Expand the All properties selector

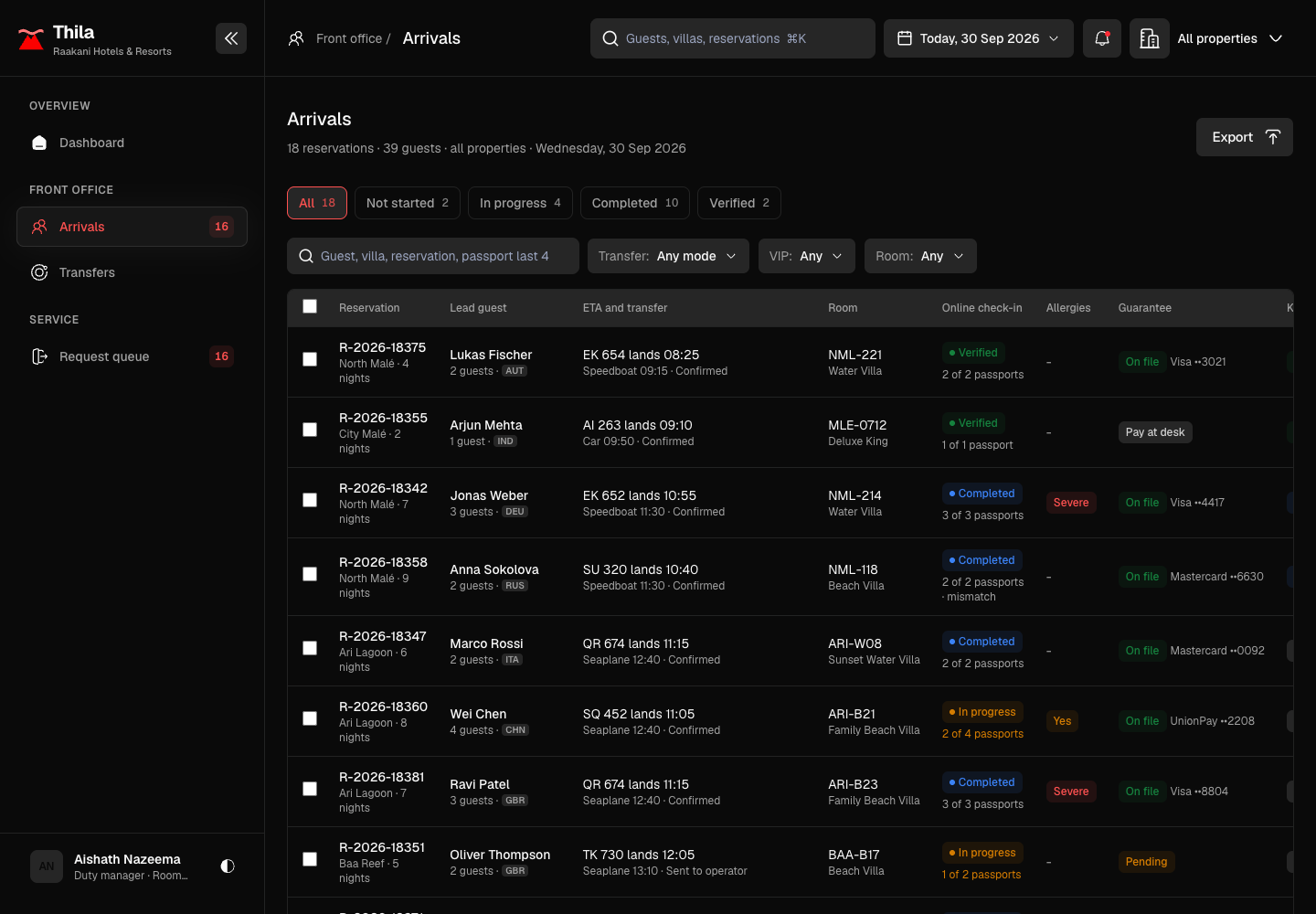pos(1230,38)
